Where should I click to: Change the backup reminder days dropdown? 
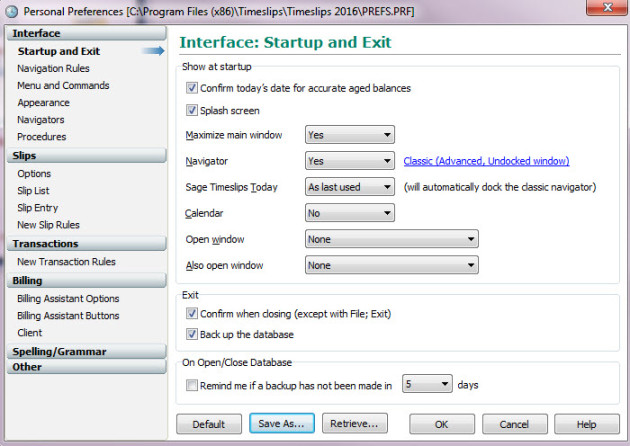coord(427,384)
